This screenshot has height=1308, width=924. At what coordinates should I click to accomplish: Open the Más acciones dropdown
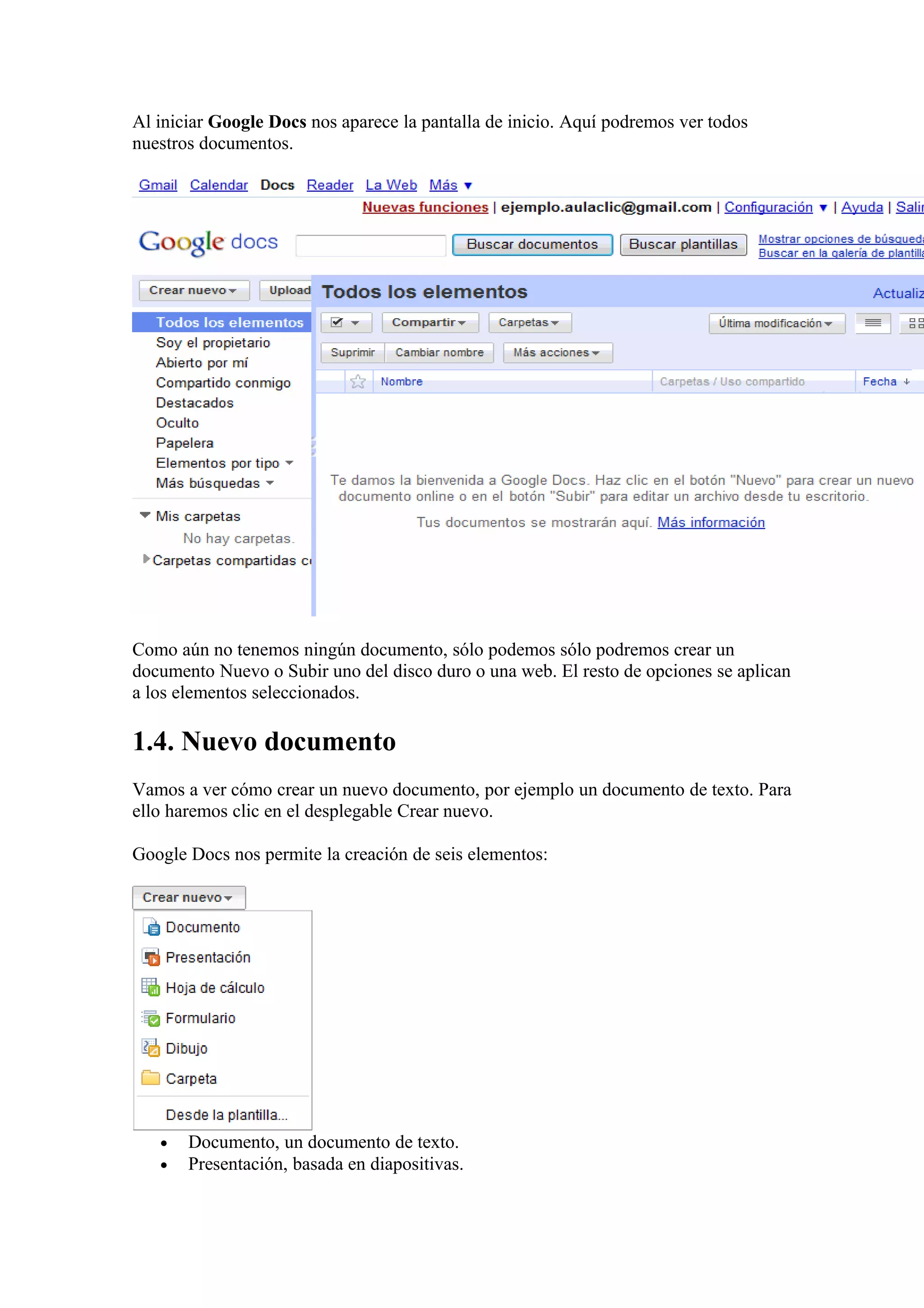(558, 353)
